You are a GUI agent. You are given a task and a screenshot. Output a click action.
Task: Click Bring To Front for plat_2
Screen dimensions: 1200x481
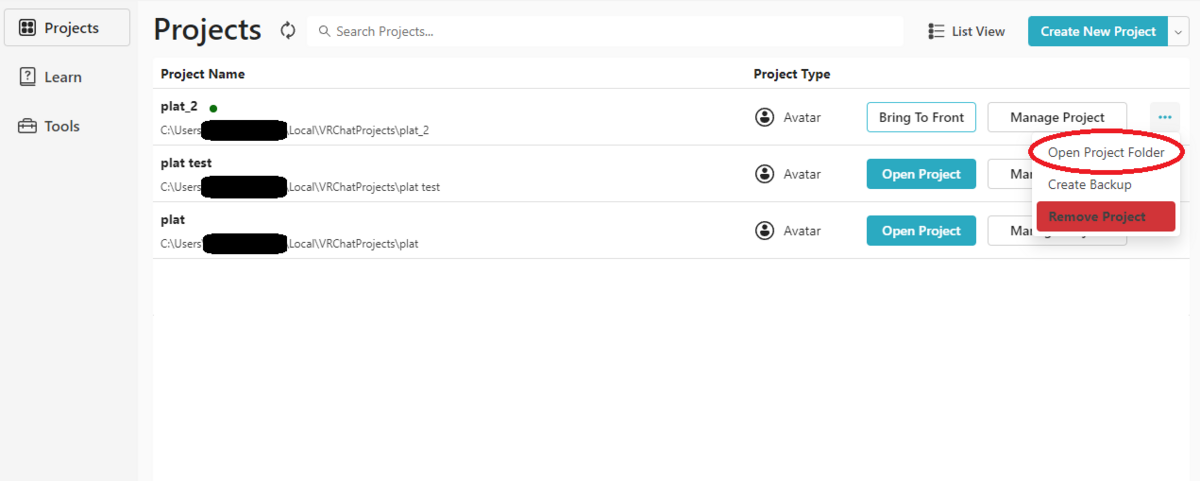tap(921, 117)
